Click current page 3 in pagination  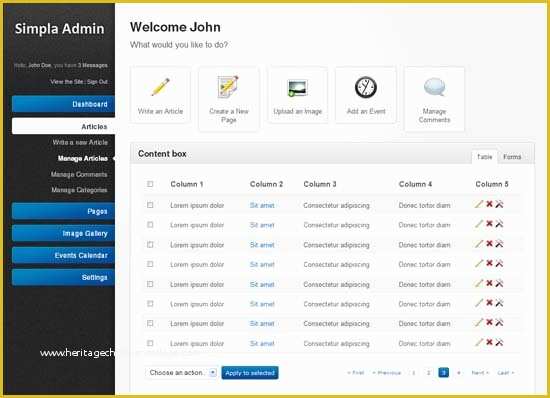[x=444, y=372]
